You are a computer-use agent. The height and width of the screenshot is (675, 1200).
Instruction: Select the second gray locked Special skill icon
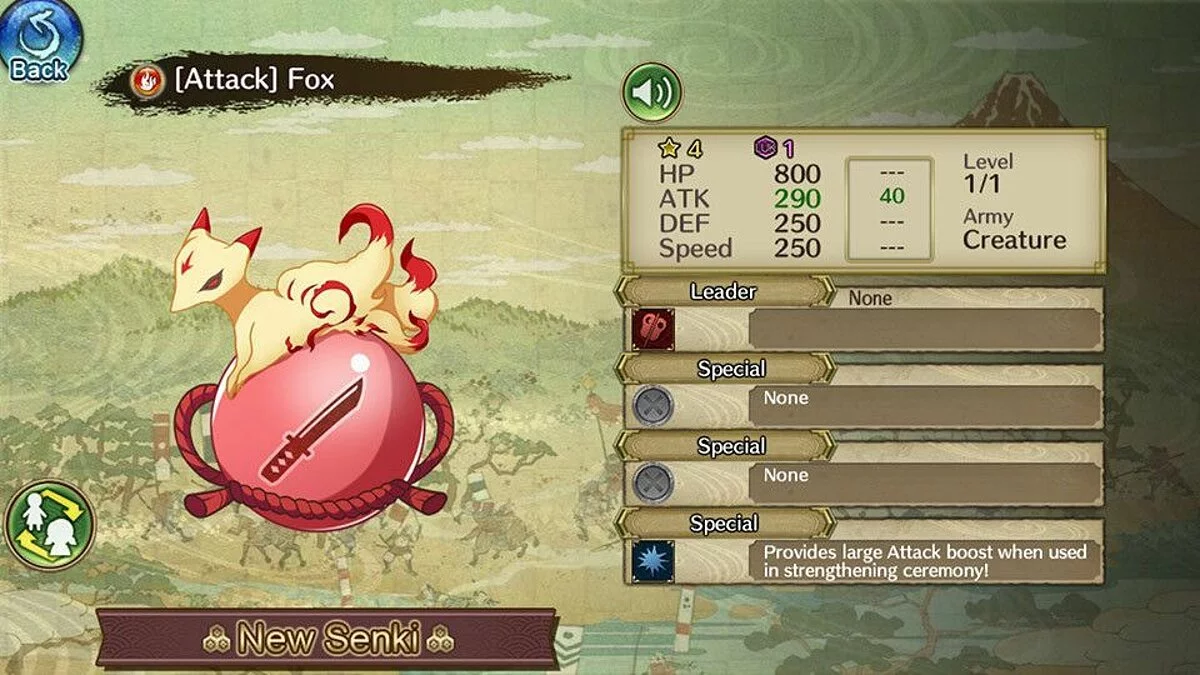pos(653,483)
